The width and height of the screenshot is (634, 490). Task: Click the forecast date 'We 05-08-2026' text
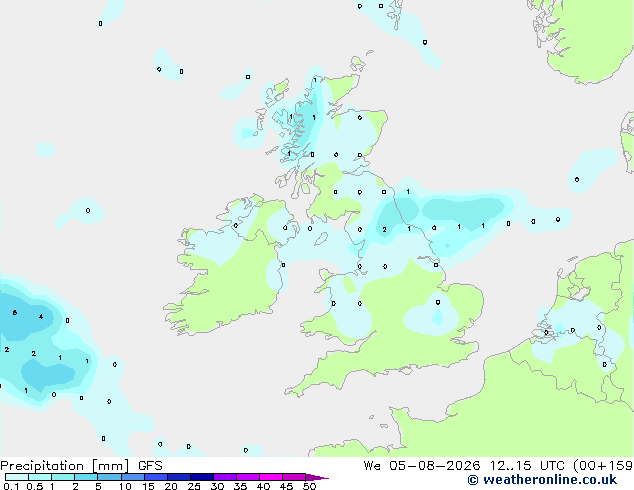422,466
